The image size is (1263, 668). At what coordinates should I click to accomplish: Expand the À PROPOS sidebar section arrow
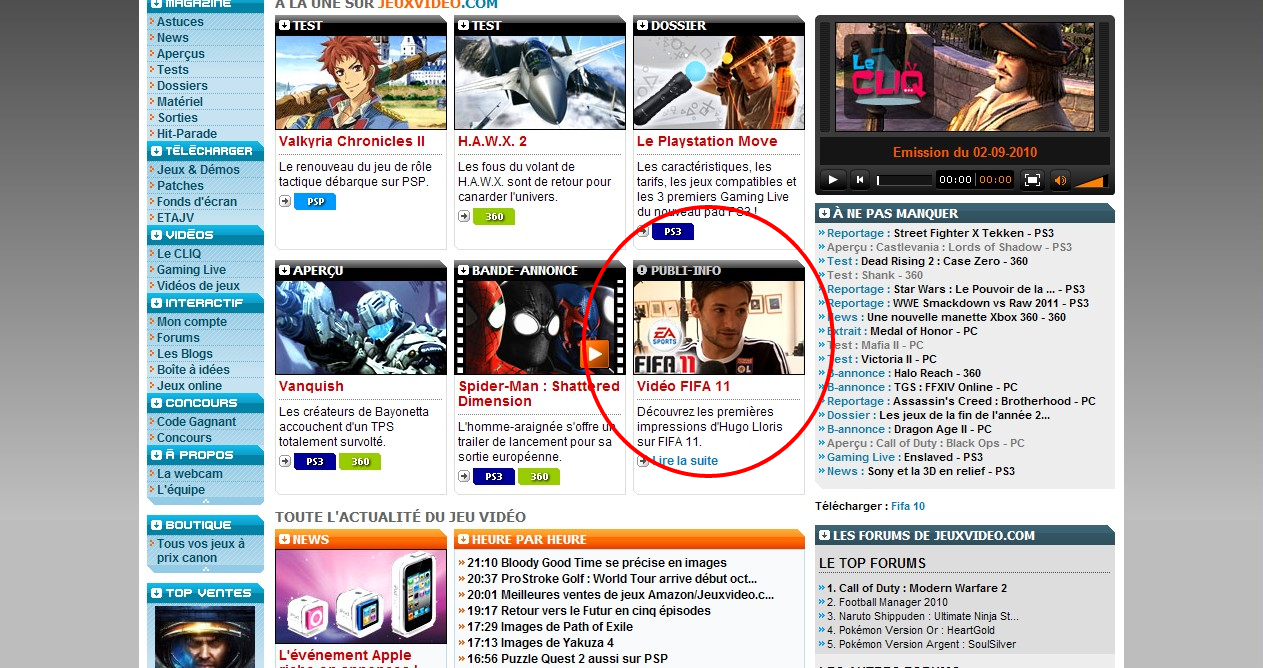click(156, 455)
